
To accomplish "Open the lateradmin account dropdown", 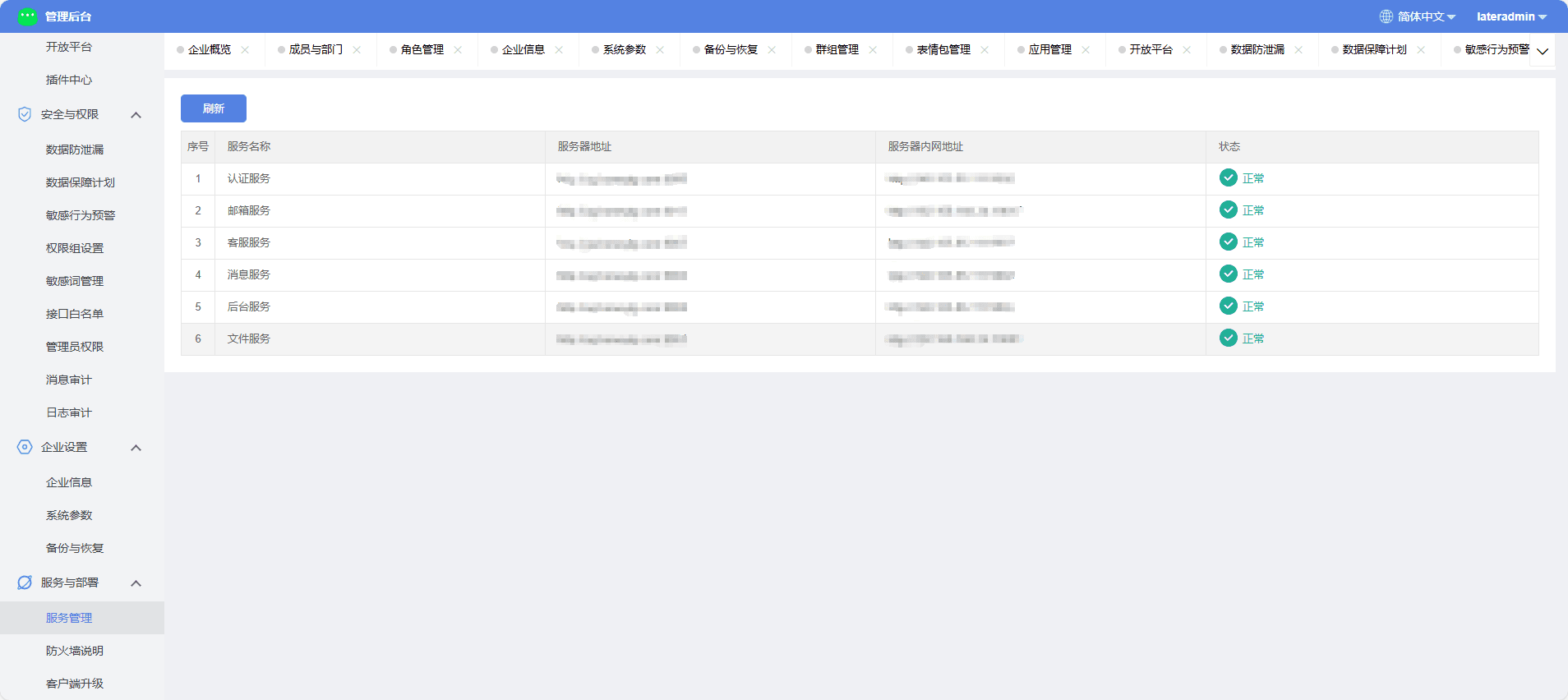I will pyautogui.click(x=1511, y=16).
